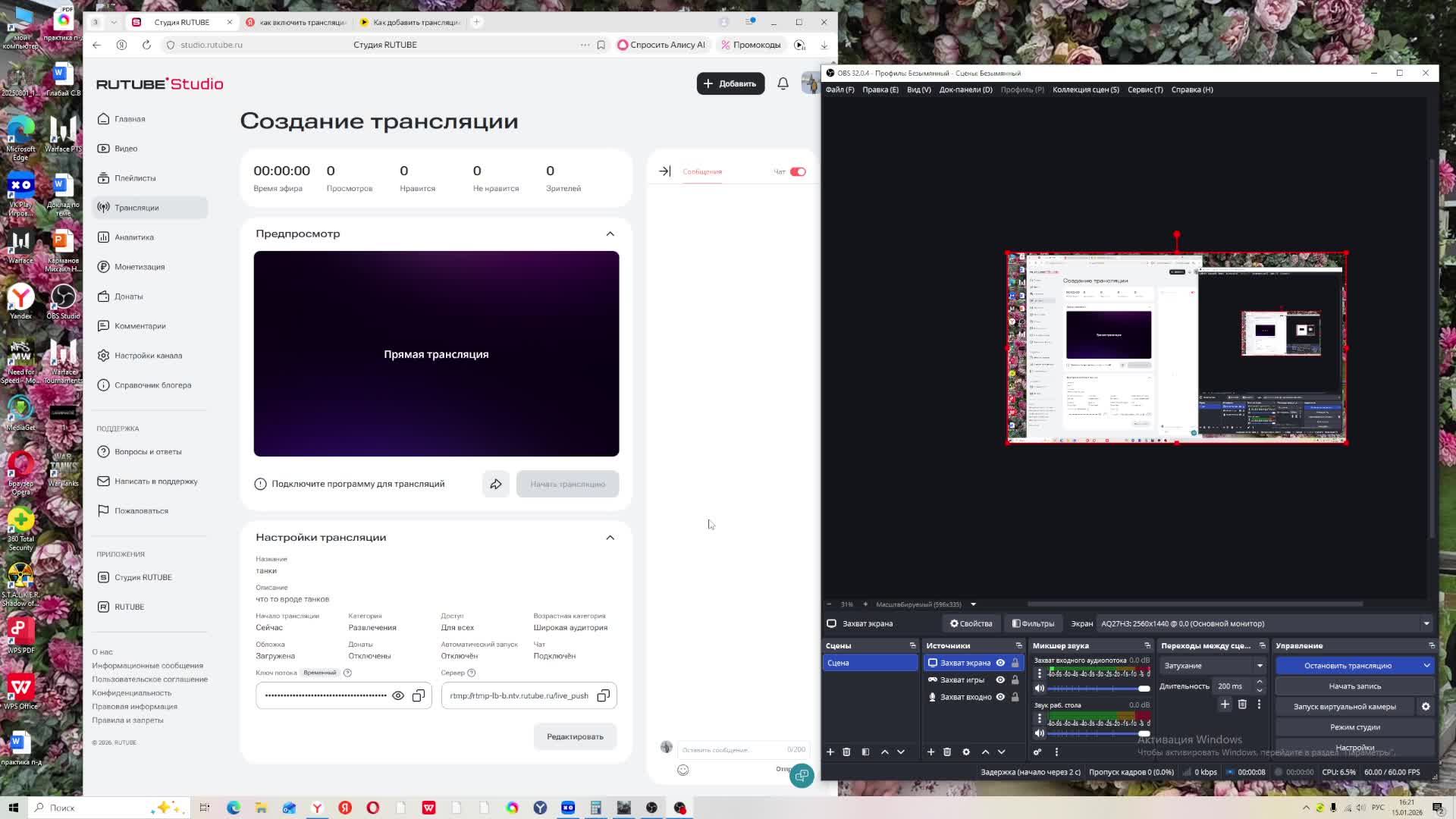Screen dimensions: 1456x819
Task: Add a new source in Источники panel
Action: point(930,752)
